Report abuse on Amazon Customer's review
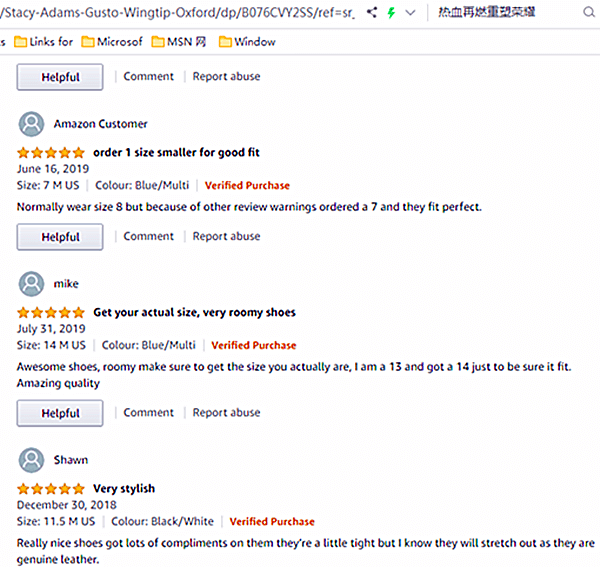This screenshot has height=567, width=600. coord(226,236)
